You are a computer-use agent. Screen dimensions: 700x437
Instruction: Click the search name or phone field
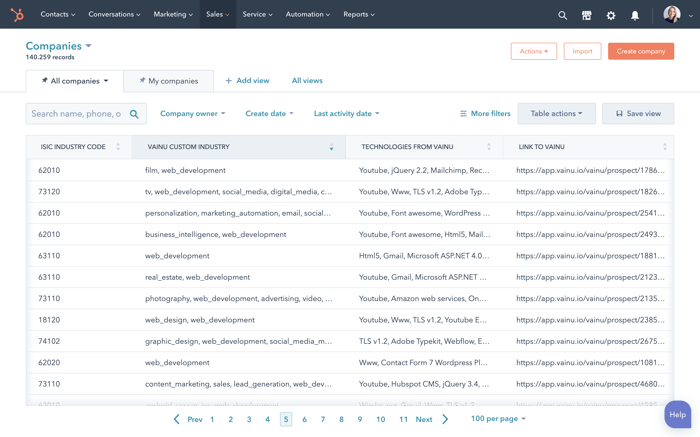76,114
